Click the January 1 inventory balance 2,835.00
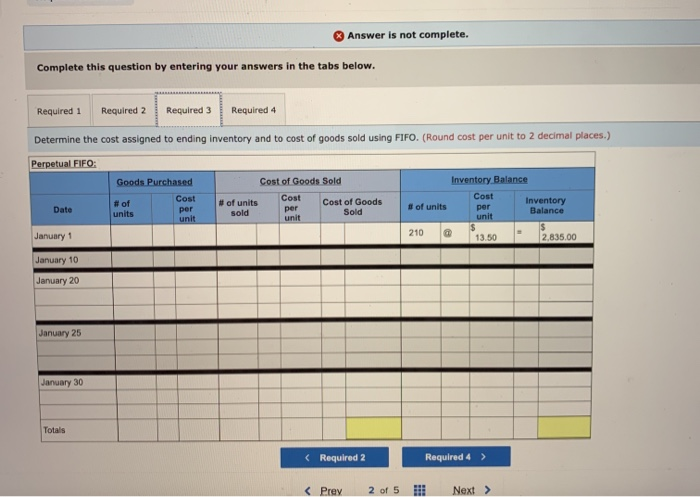700x497 pixels. (559, 237)
